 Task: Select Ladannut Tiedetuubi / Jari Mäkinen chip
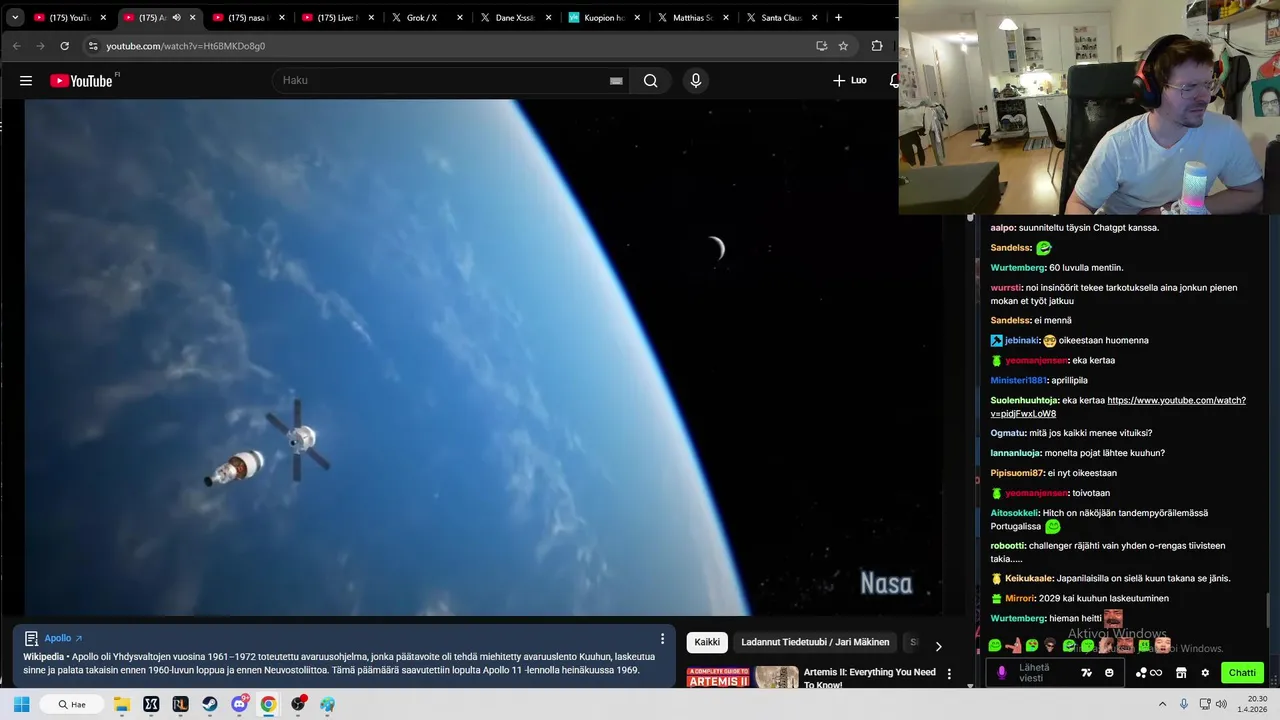pos(815,642)
